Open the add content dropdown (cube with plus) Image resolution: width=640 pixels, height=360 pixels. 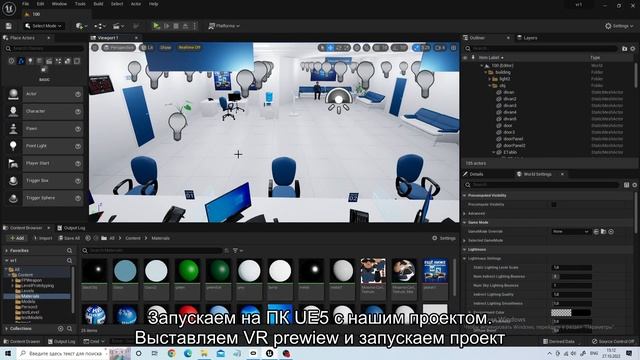click(x=80, y=26)
